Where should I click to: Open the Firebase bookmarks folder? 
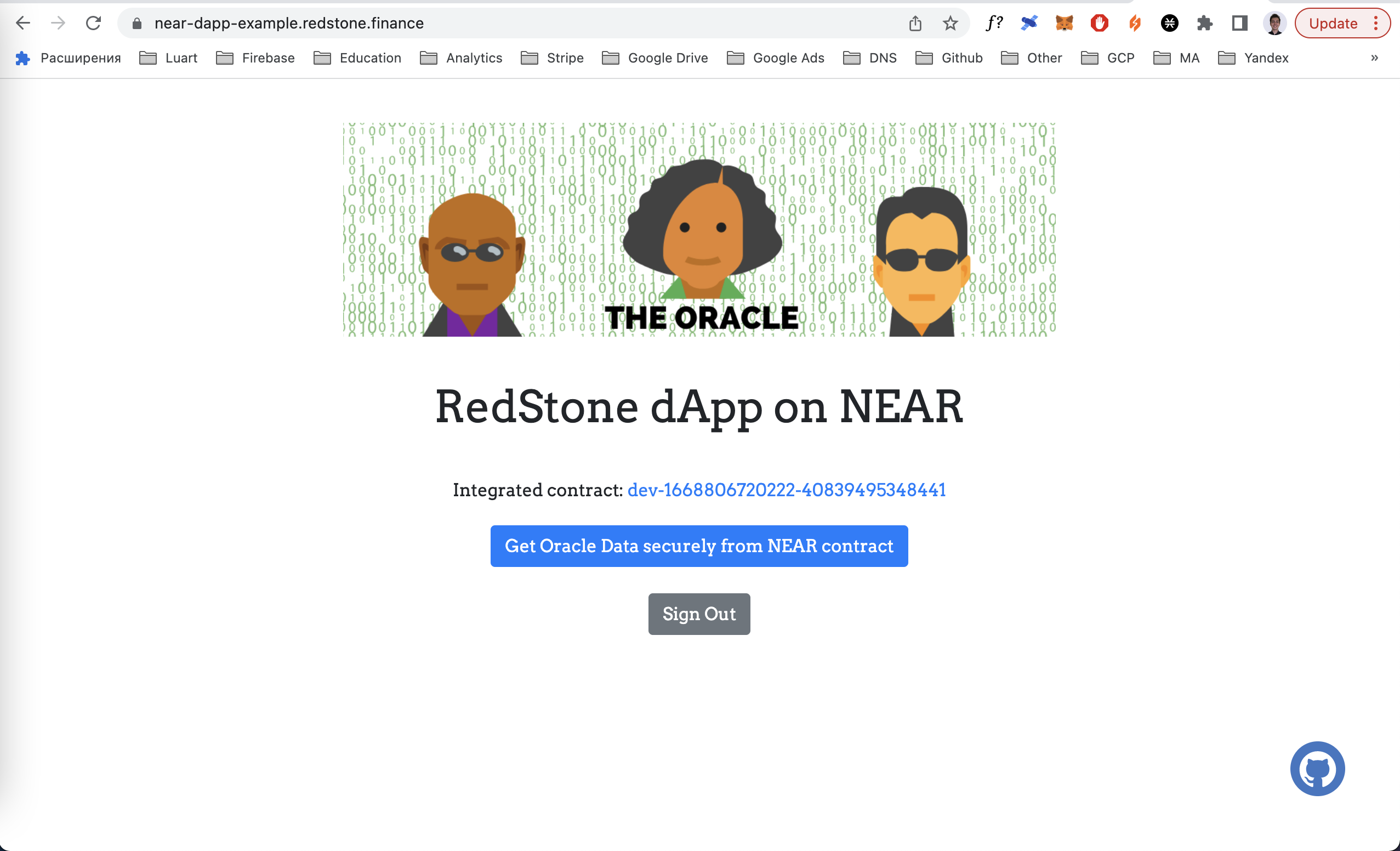[x=255, y=58]
